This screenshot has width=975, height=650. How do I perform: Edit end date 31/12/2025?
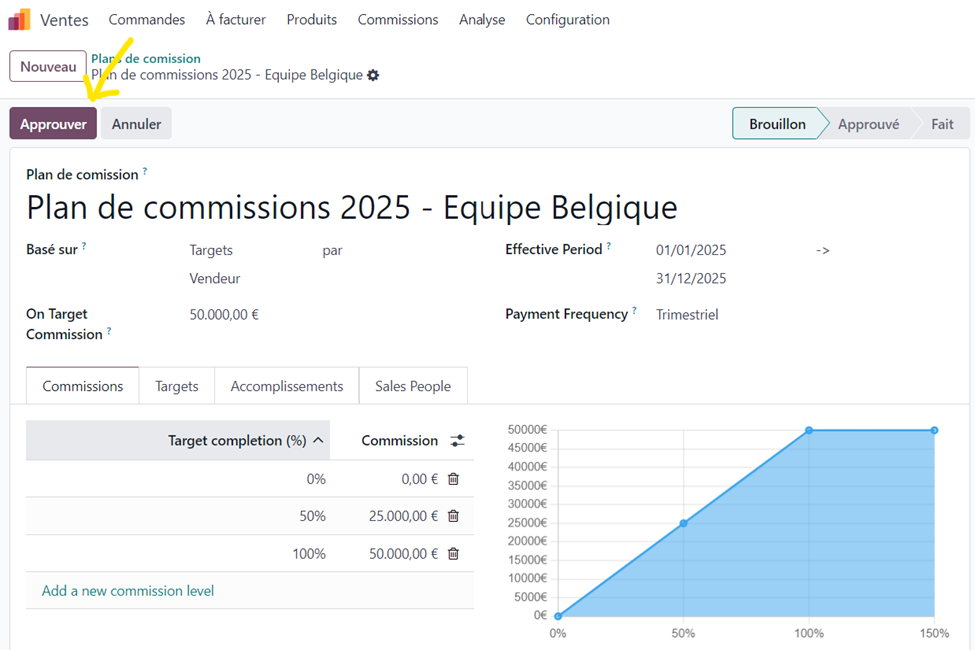[x=691, y=278]
